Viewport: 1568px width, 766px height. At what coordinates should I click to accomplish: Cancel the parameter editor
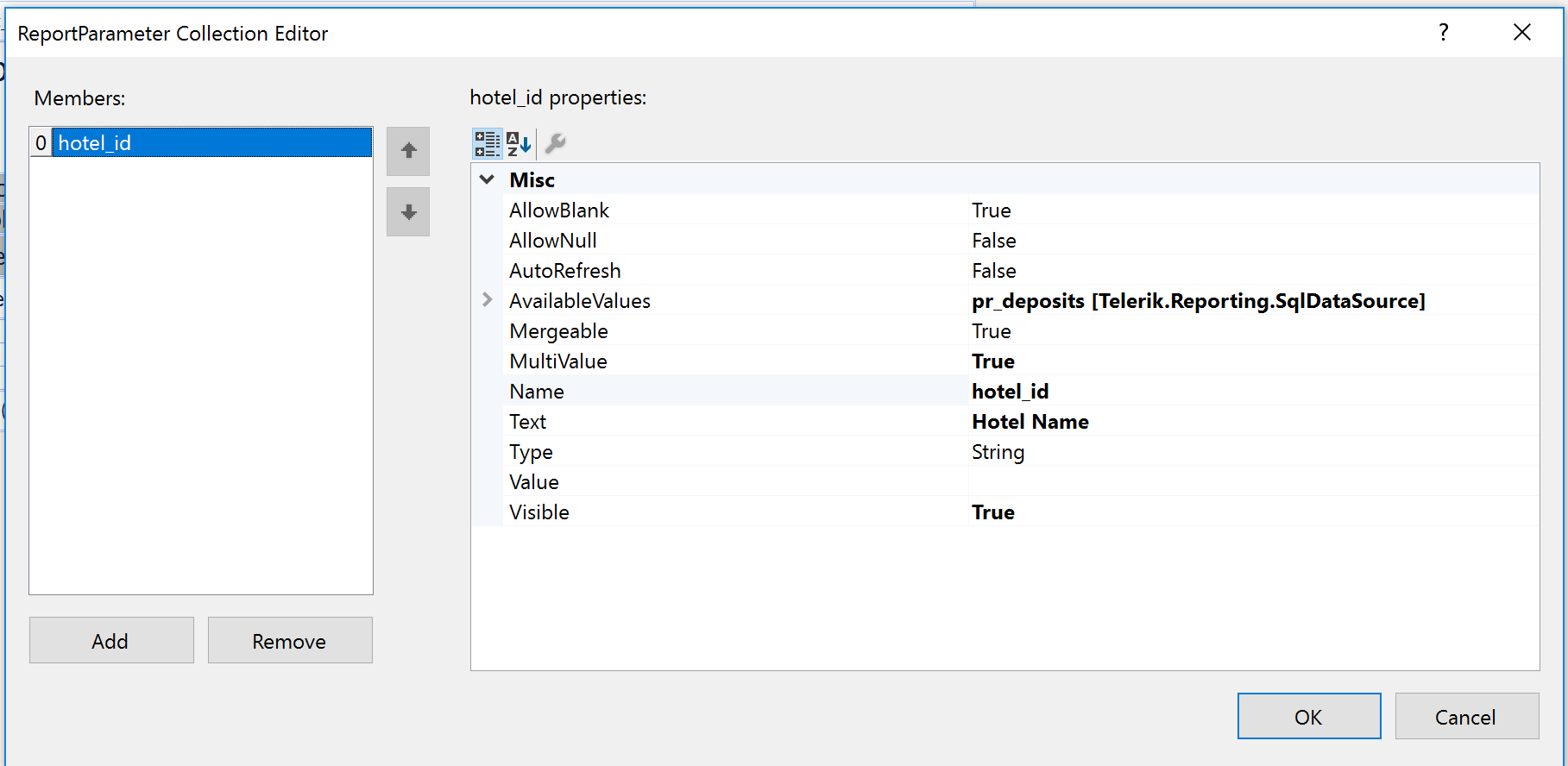1466,717
